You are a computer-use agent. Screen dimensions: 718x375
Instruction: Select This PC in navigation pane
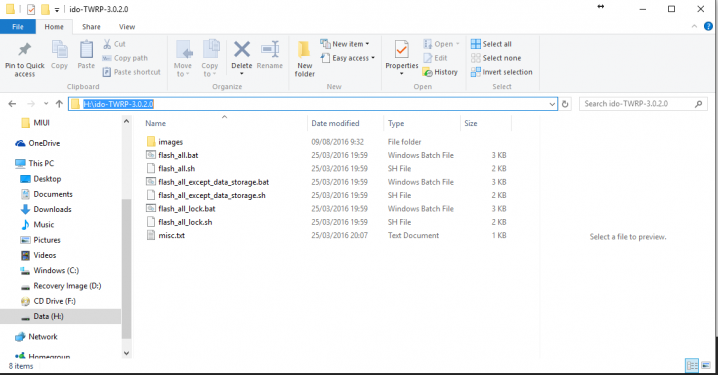click(41, 163)
